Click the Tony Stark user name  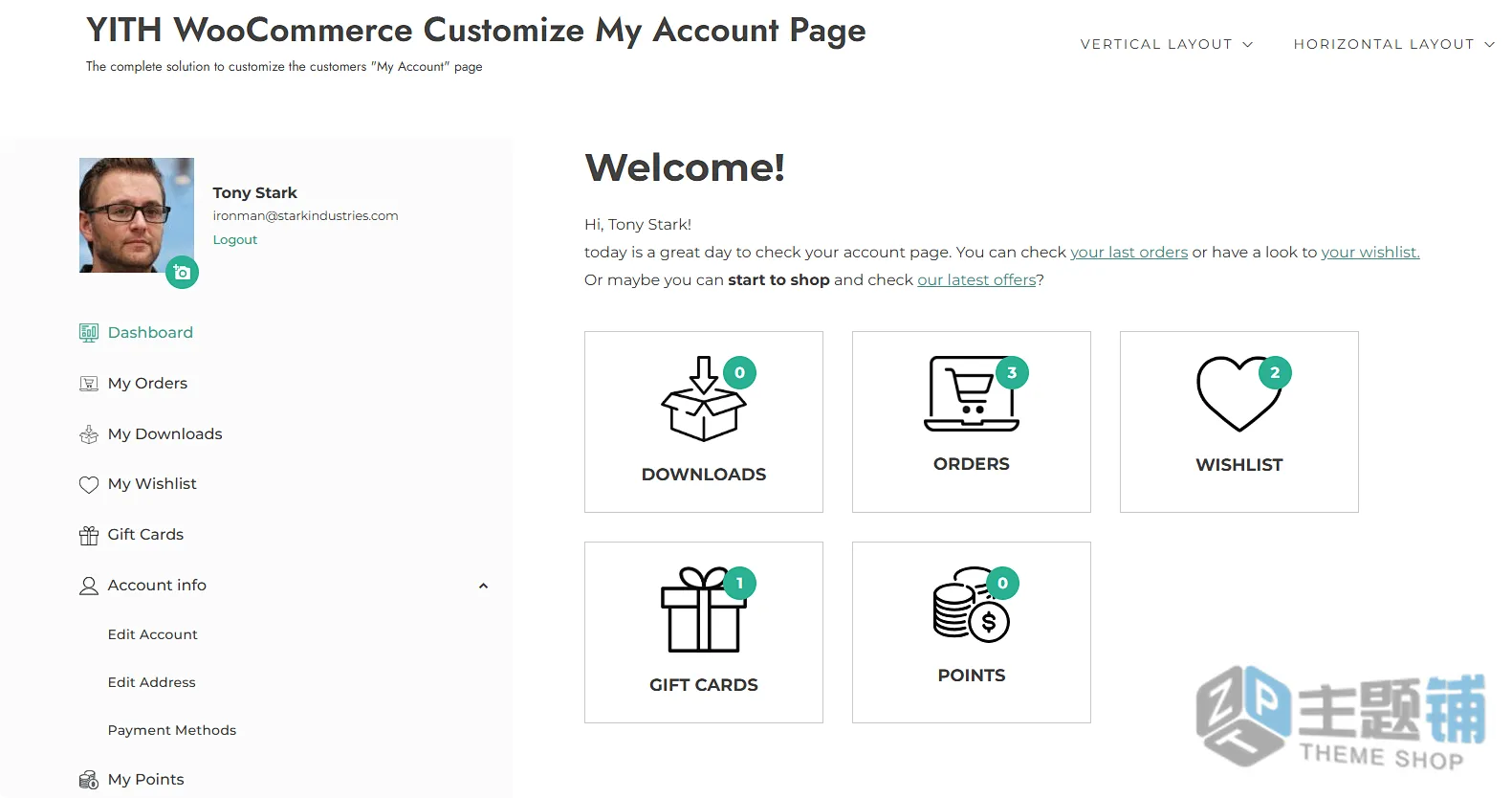[254, 192]
